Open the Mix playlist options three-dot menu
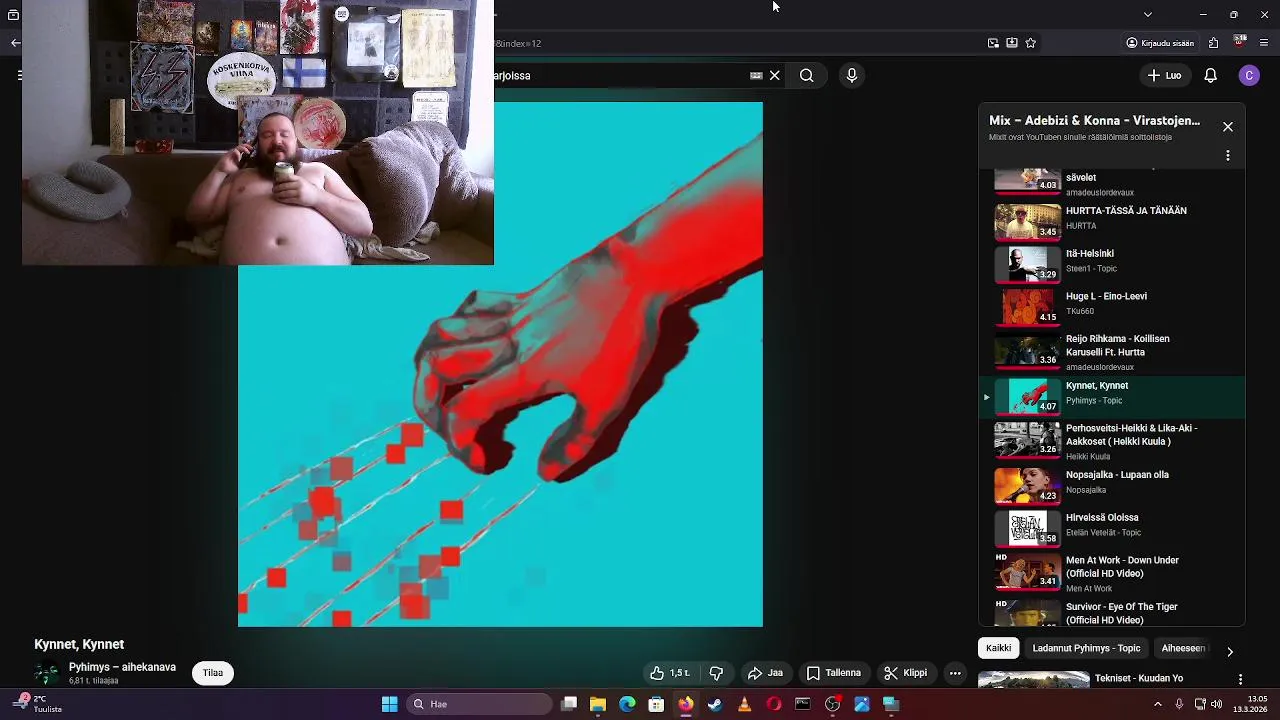This screenshot has height=720, width=1280. pyautogui.click(x=1228, y=156)
